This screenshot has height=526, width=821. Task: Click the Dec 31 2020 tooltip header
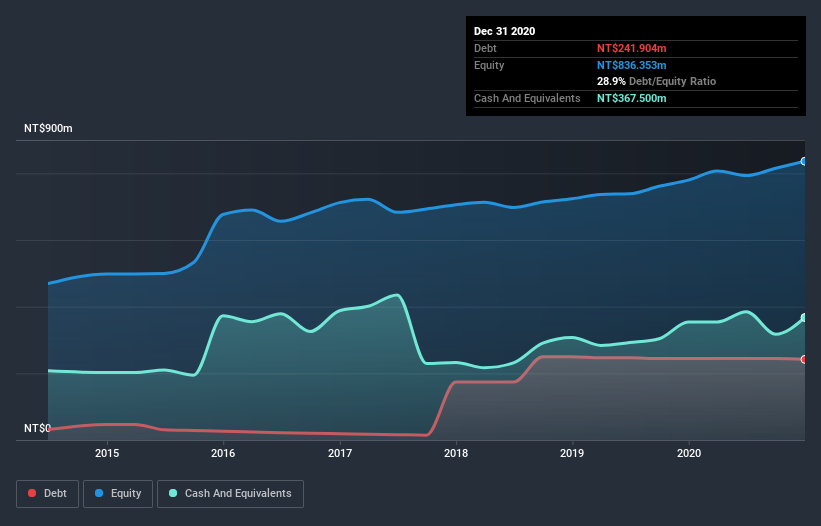coord(504,31)
